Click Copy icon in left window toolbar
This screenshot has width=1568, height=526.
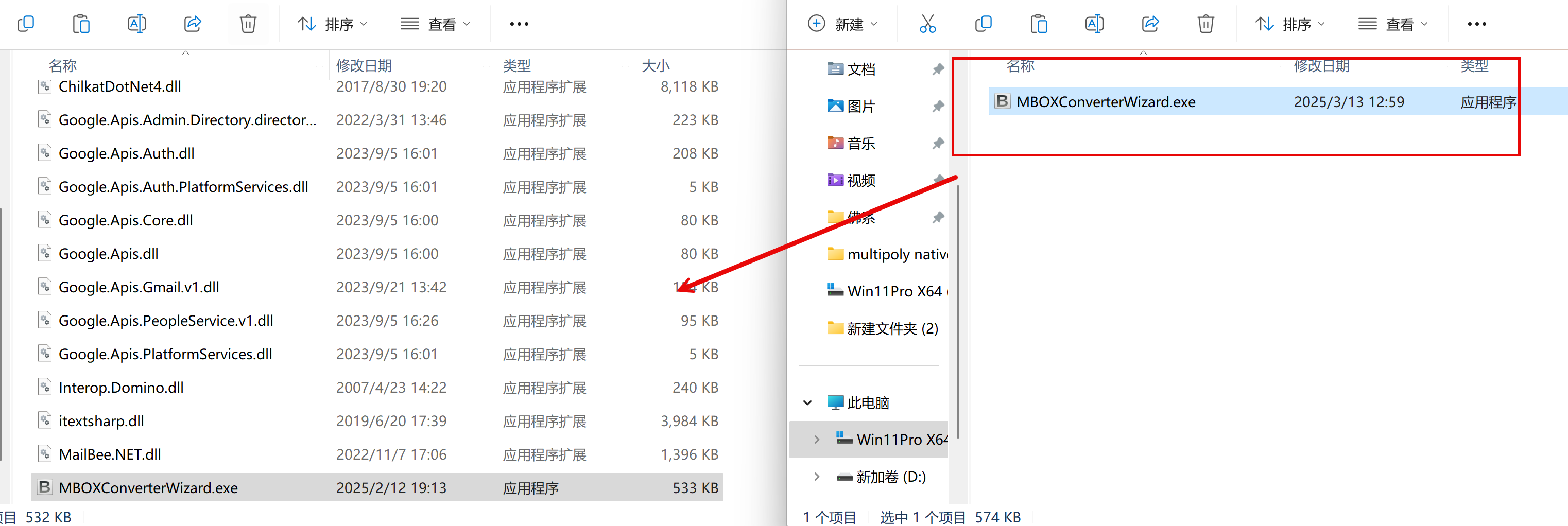(x=26, y=24)
